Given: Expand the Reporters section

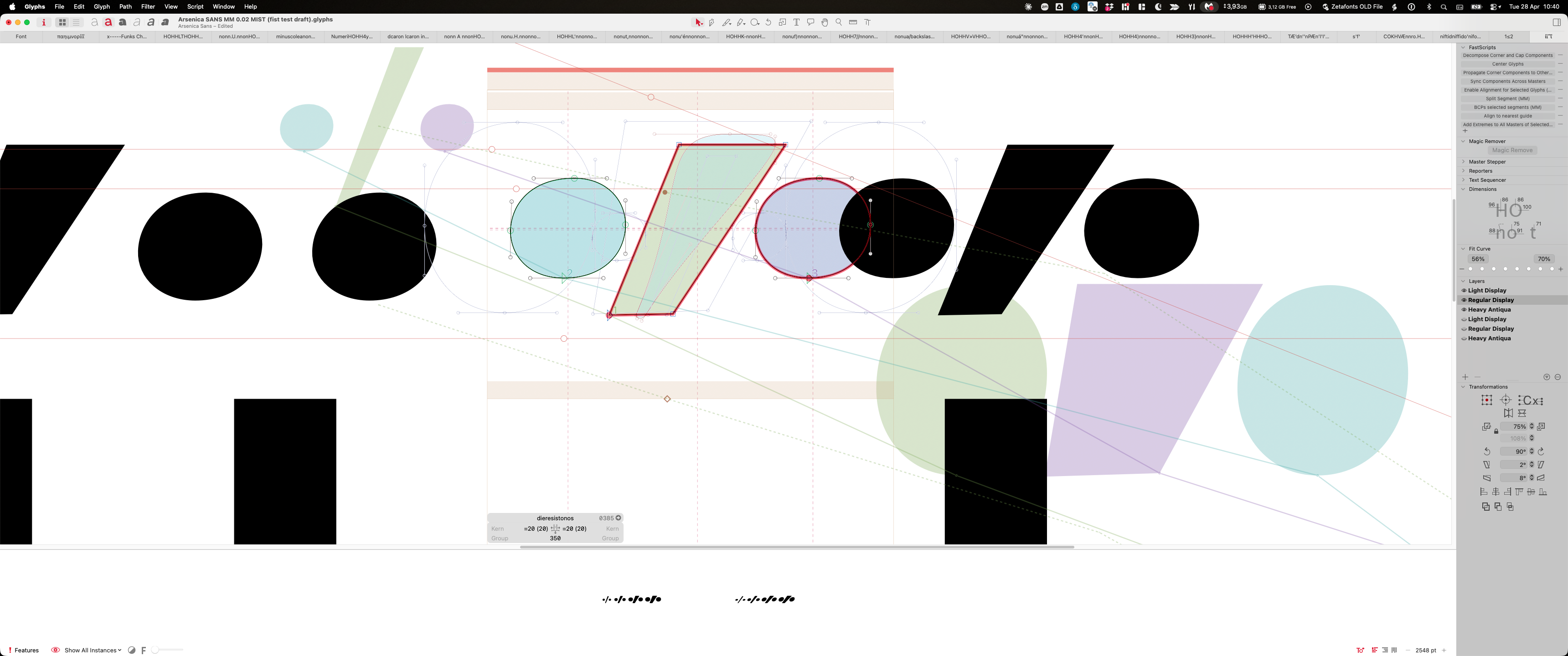Looking at the screenshot, I should pos(1463,171).
